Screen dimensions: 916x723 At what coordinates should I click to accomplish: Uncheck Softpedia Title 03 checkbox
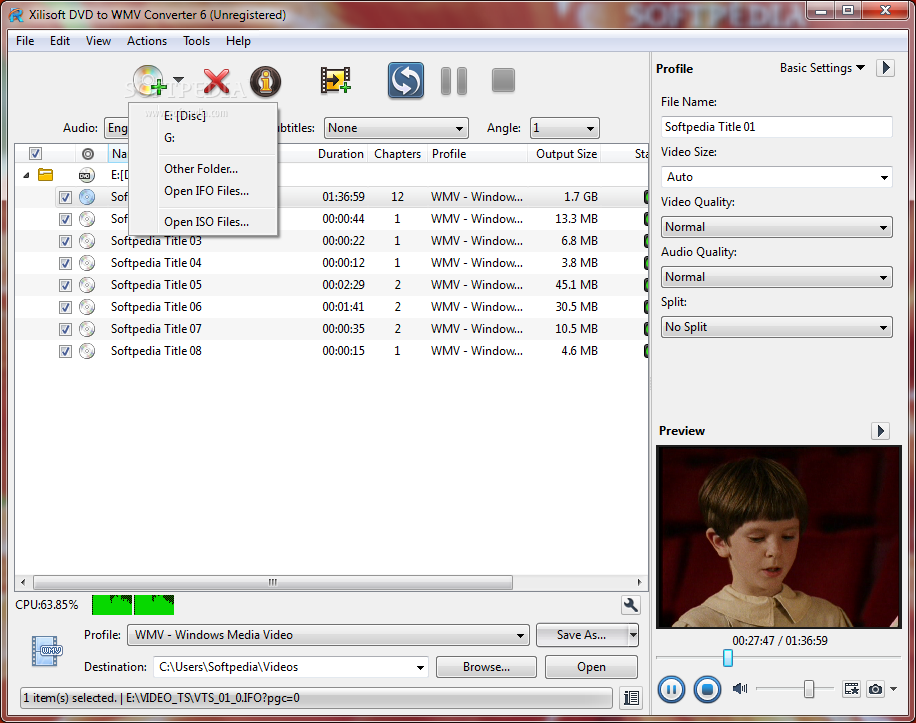point(65,241)
